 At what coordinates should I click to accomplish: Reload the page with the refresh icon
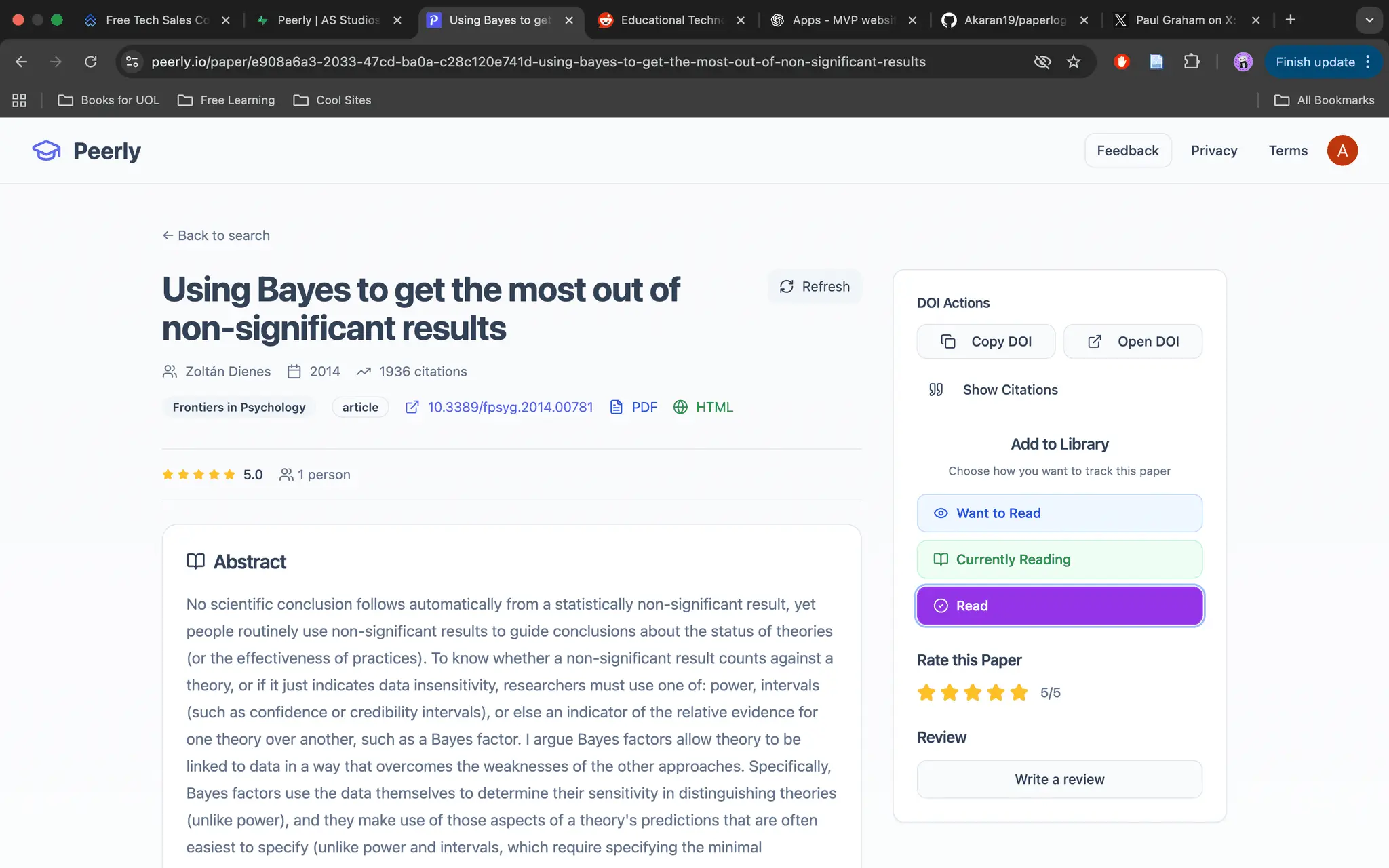pyautogui.click(x=91, y=62)
